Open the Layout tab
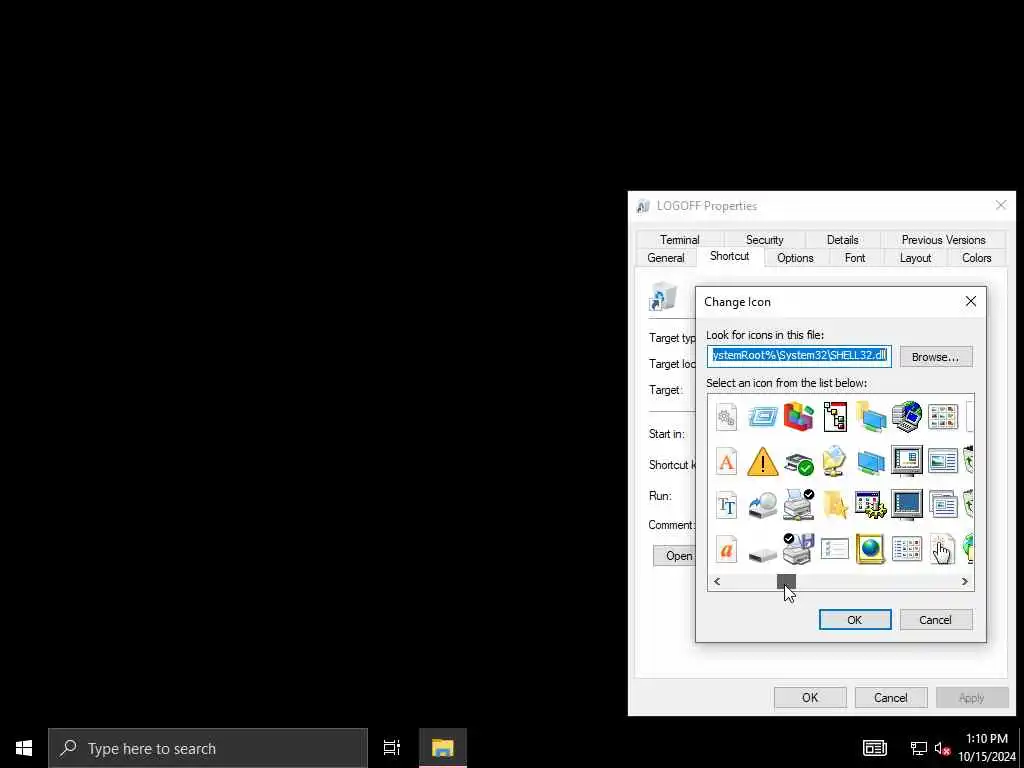This screenshot has height=768, width=1024. 915,258
